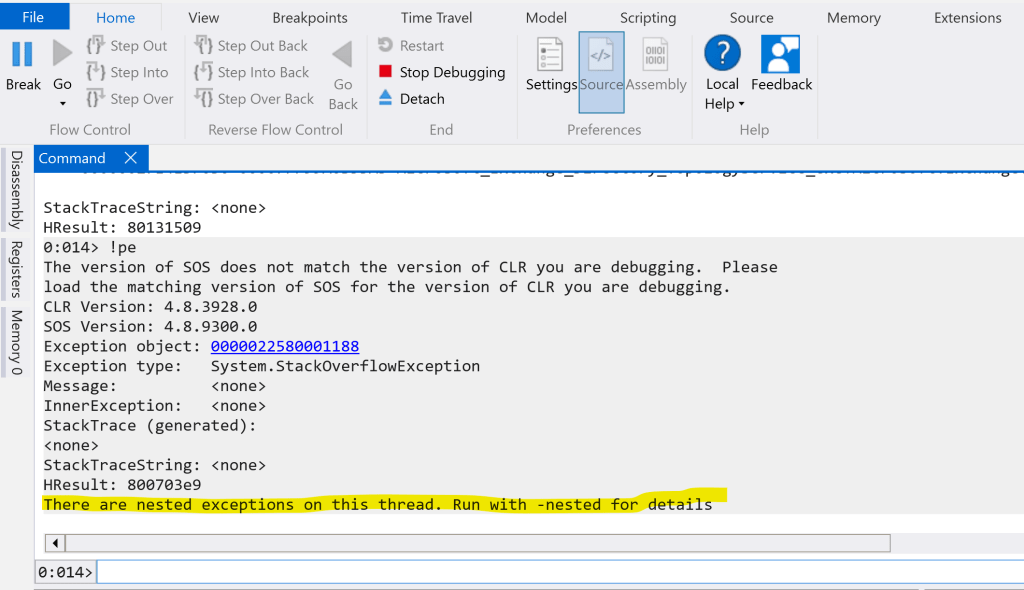Detach the debugger from process

[x=386, y=98]
